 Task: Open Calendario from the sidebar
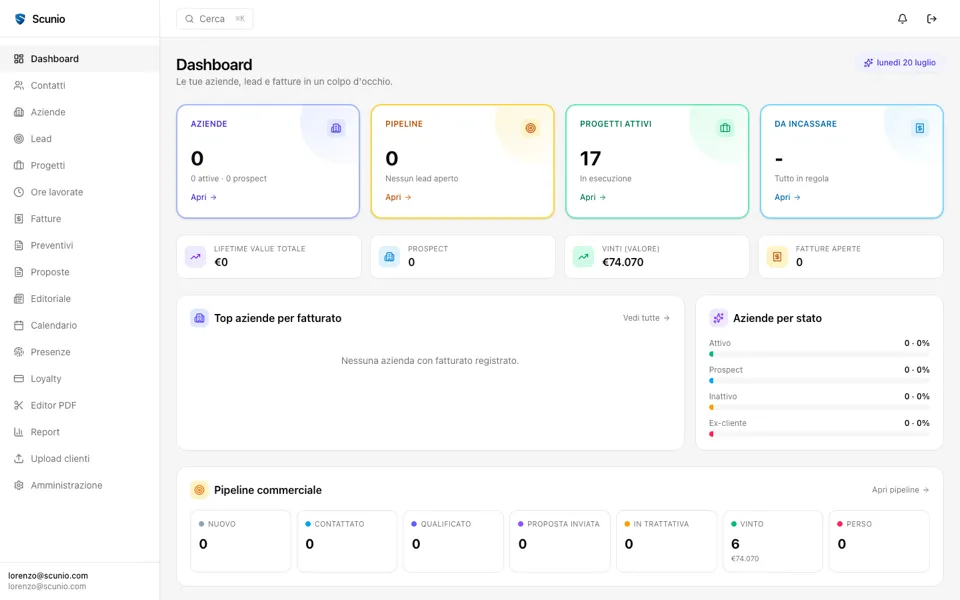click(80, 325)
